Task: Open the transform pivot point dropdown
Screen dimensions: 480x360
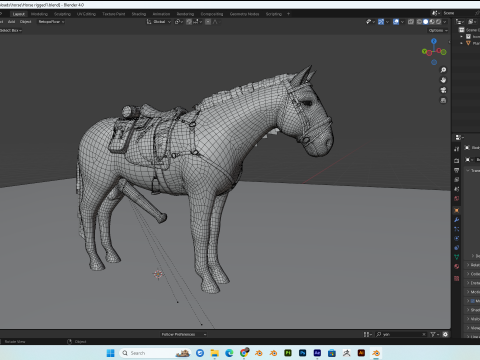Action: (179, 22)
